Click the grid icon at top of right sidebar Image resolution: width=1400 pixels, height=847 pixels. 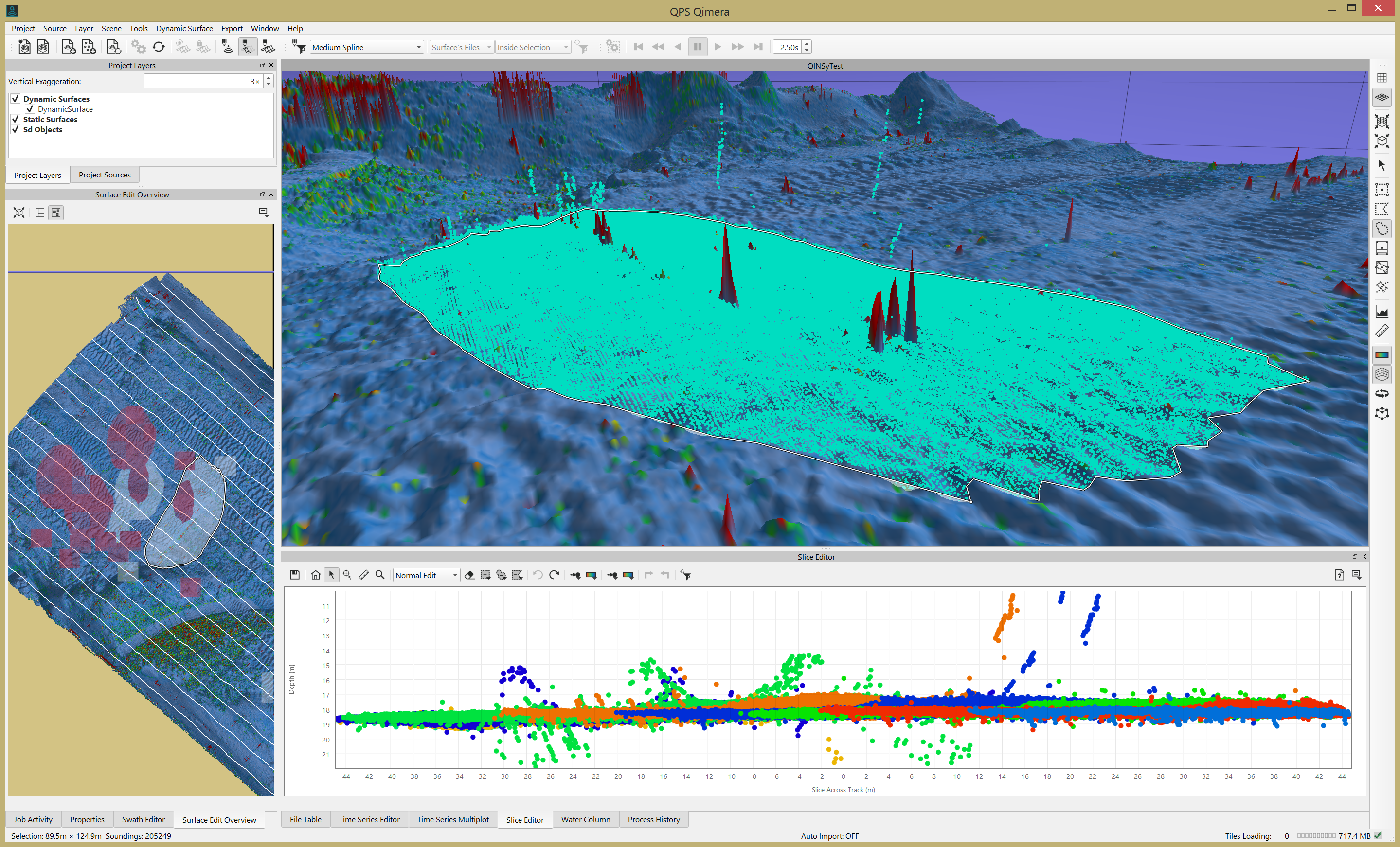coord(1382,78)
